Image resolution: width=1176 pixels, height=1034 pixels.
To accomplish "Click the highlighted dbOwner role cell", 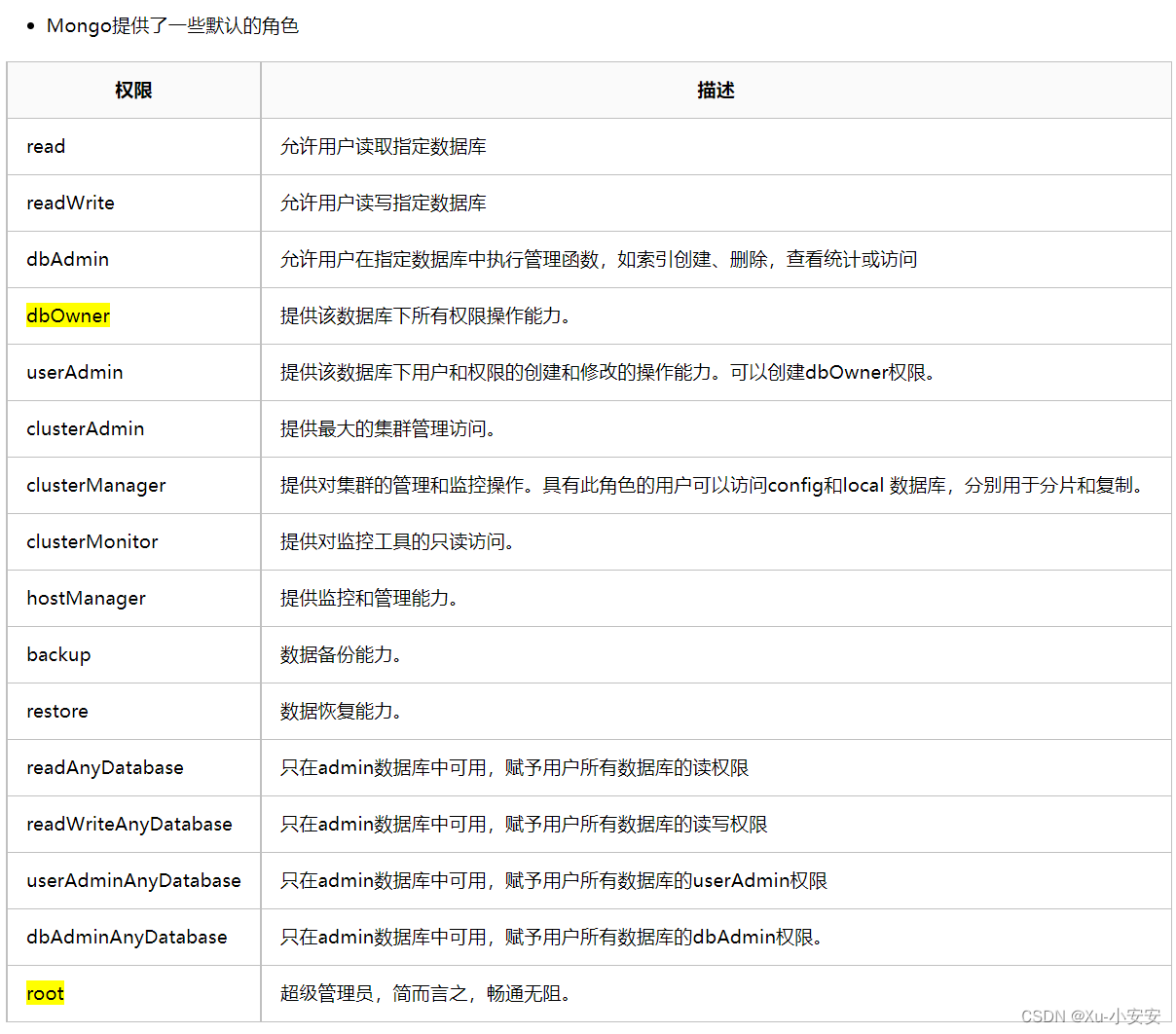I will click(66, 315).
